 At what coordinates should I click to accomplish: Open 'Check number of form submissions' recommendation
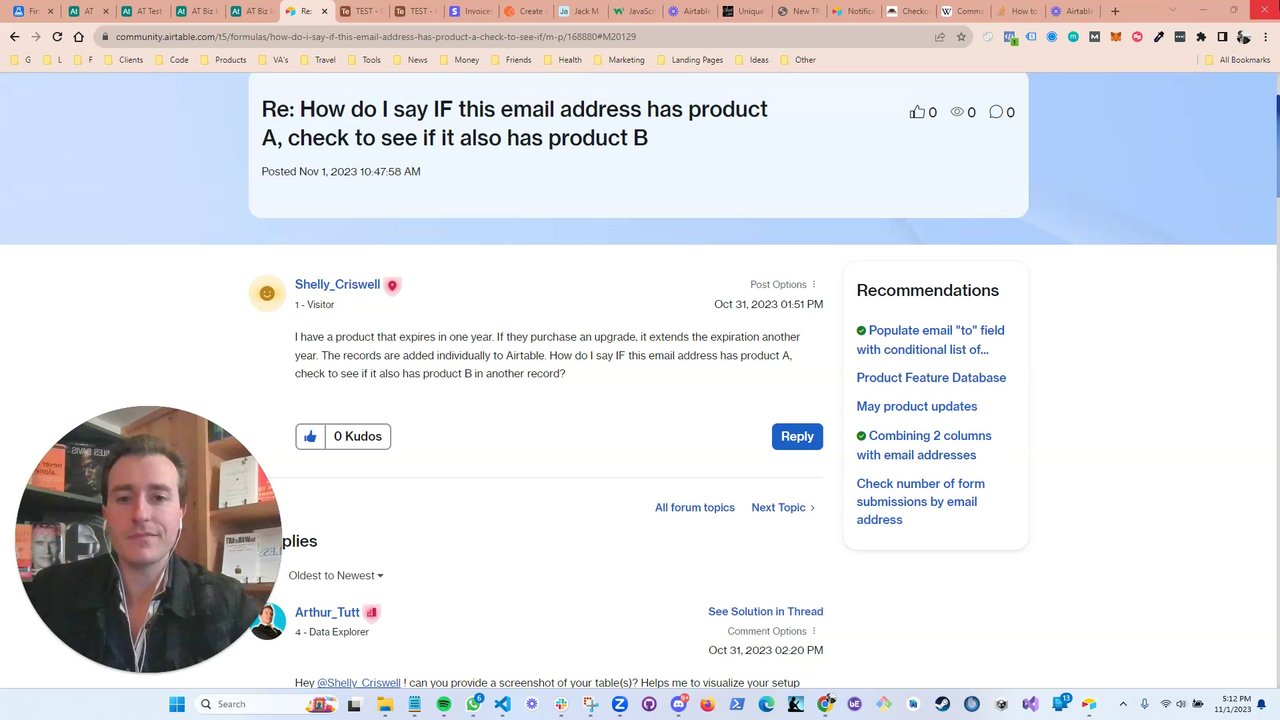(920, 501)
